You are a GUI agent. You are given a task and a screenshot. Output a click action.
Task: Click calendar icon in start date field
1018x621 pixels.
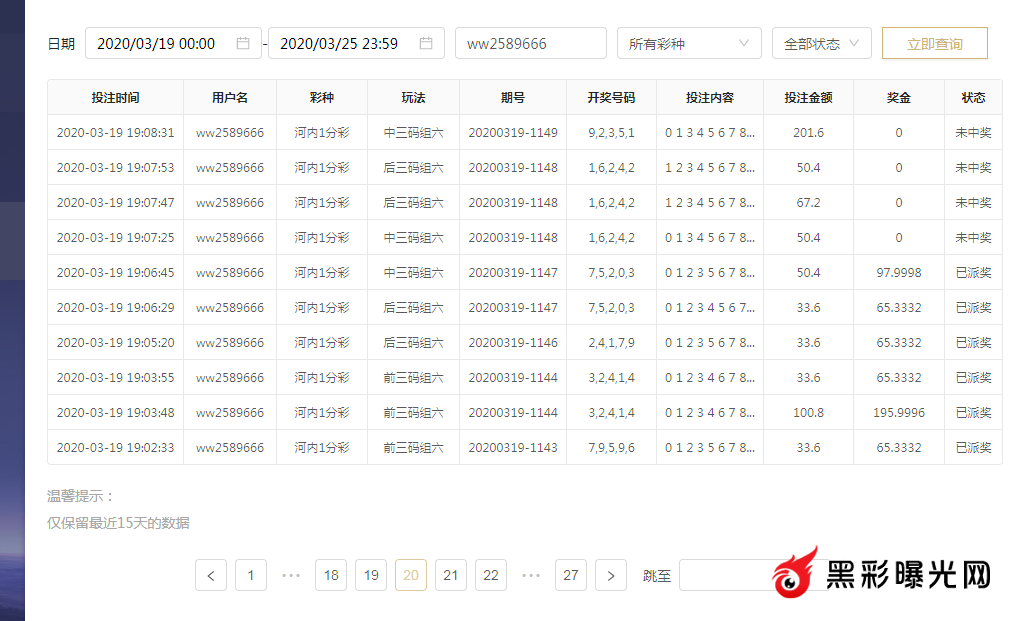coord(243,43)
